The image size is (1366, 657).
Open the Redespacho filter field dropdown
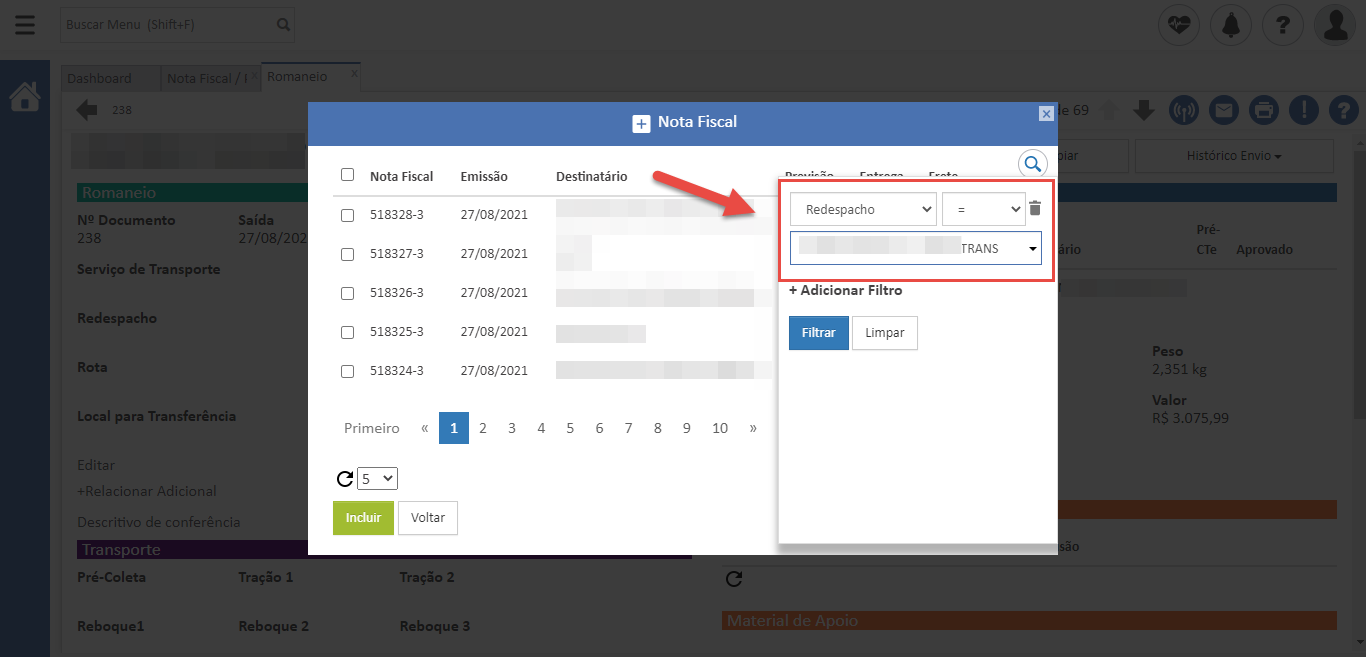863,210
